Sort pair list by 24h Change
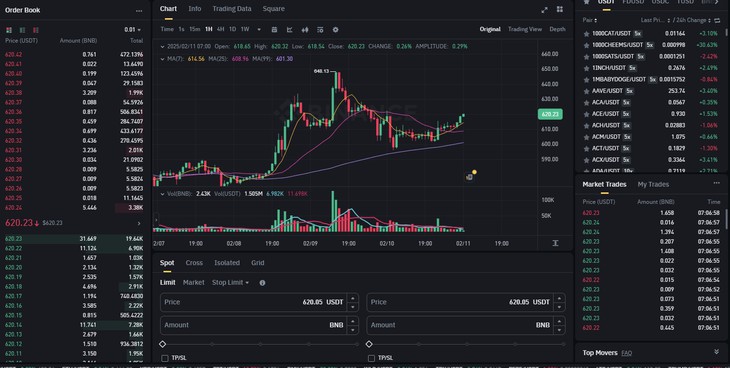The height and width of the screenshot is (368, 730). pyautogui.click(x=694, y=20)
